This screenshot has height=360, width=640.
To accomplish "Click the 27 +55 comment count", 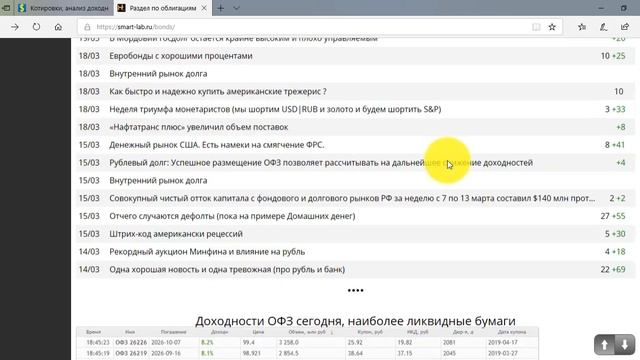I will pos(613,216).
